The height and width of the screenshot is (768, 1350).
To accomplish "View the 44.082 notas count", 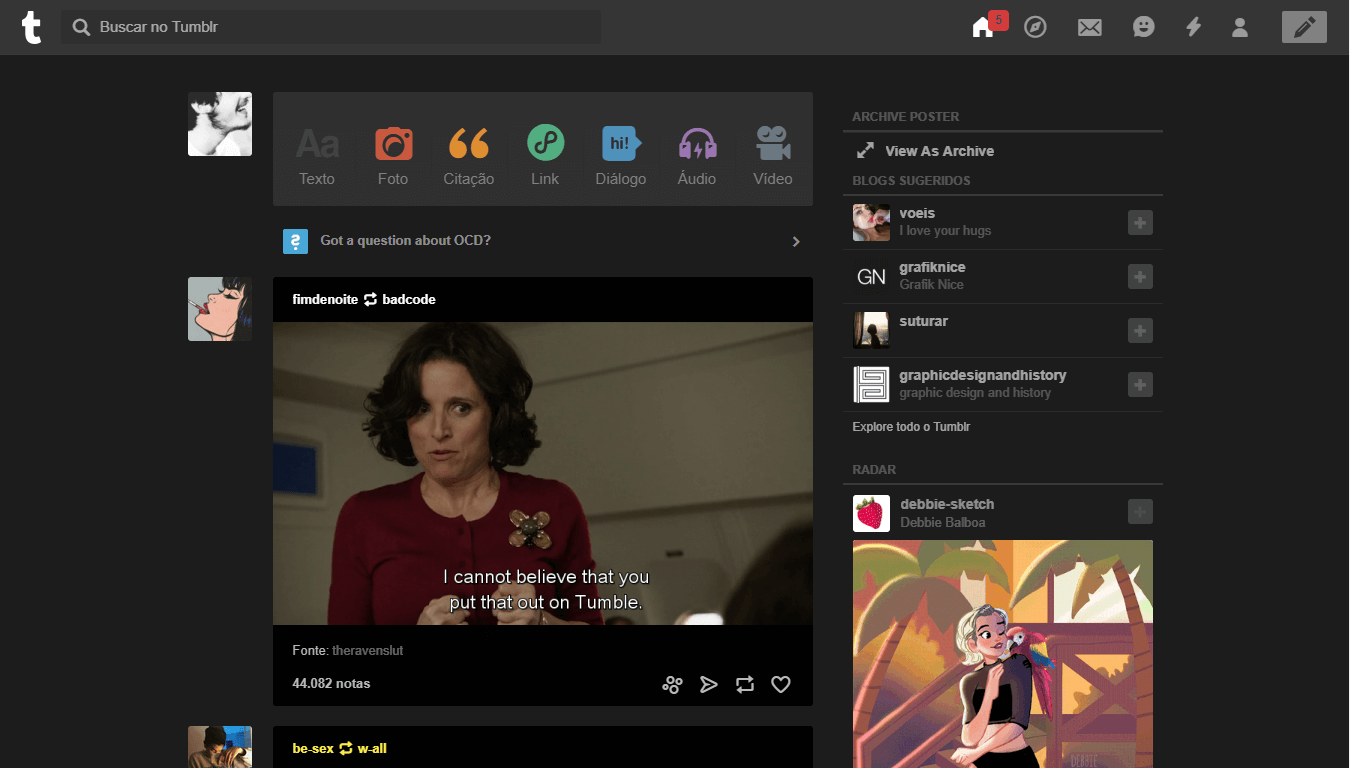I will [x=331, y=684].
